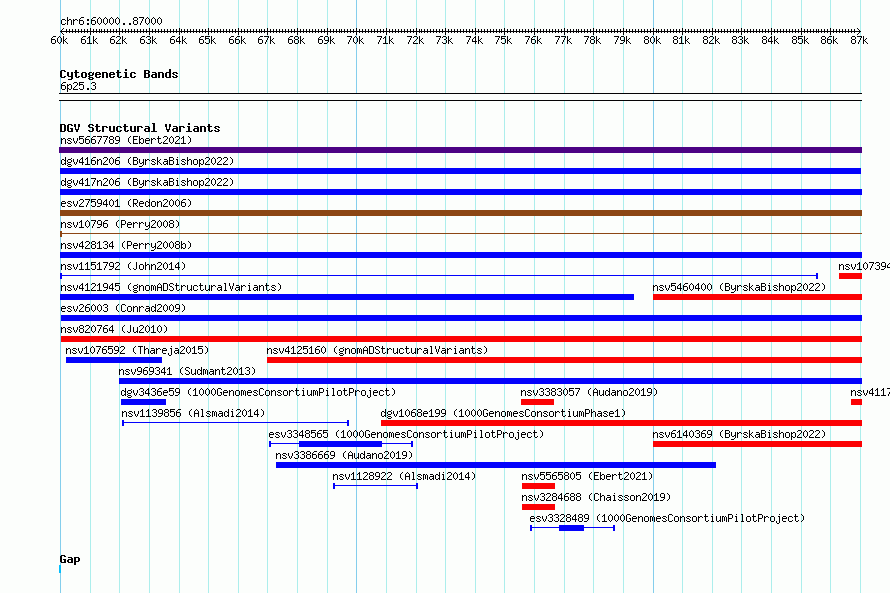Select the nsv1139856 (Alsmadi2014) variant label
Viewport: 890px width, 593px height.
pos(193,413)
